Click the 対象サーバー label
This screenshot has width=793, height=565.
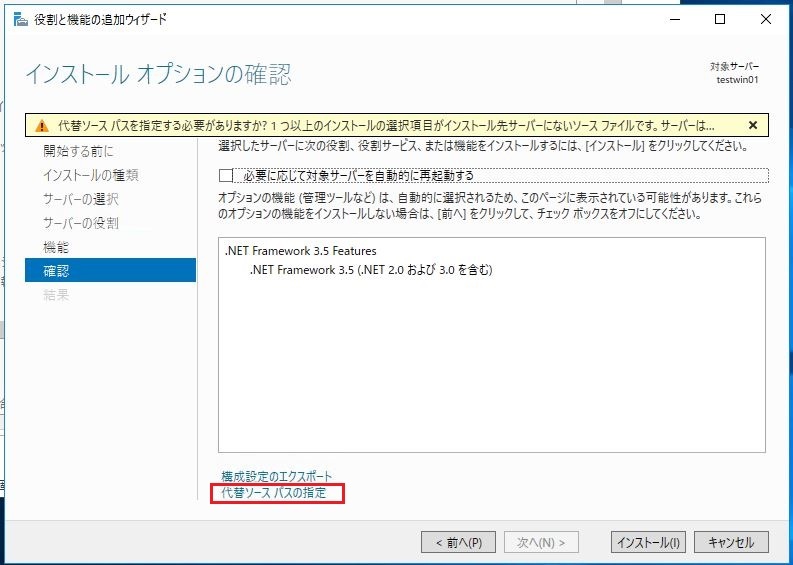coord(734,66)
